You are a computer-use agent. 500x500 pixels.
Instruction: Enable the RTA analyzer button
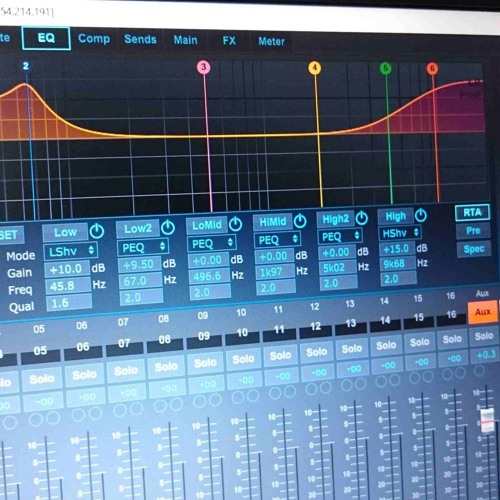[x=472, y=212]
